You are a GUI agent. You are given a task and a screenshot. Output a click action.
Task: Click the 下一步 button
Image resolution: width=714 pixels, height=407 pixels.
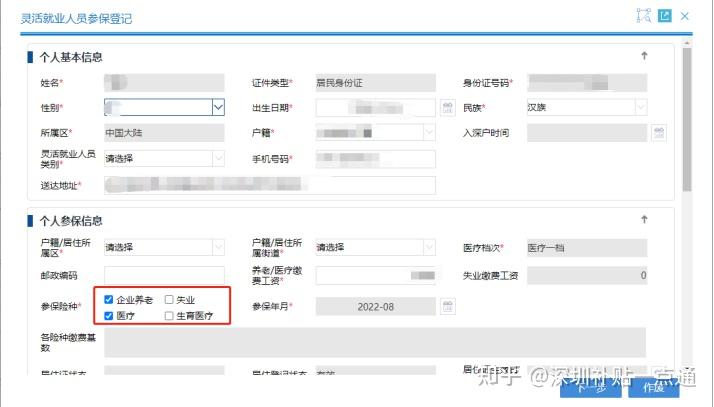coord(591,387)
